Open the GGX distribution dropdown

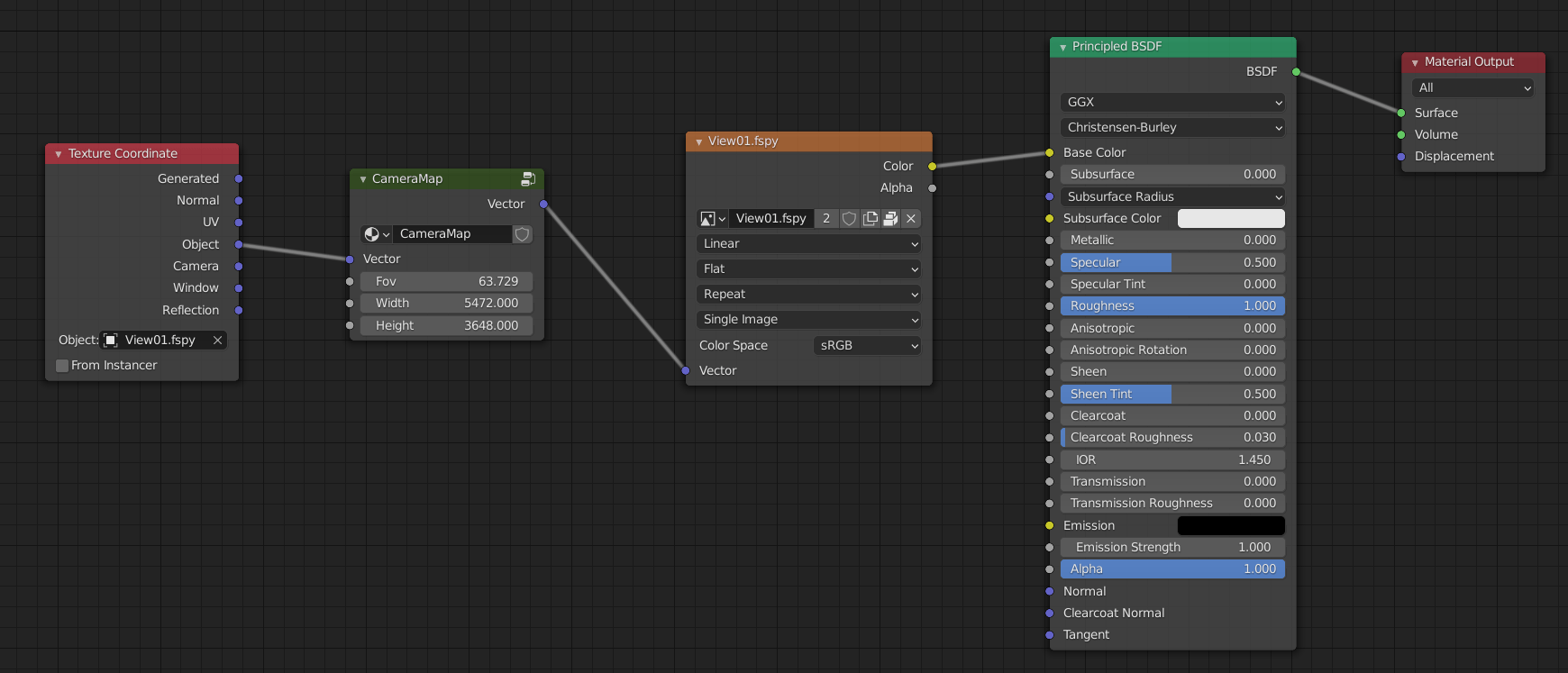click(x=1172, y=103)
